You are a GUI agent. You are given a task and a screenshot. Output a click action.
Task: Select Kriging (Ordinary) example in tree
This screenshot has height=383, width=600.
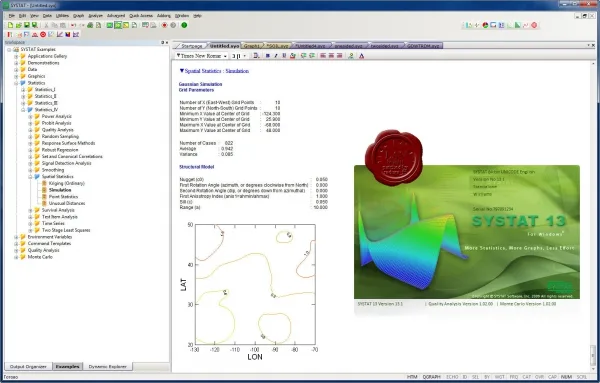point(67,183)
